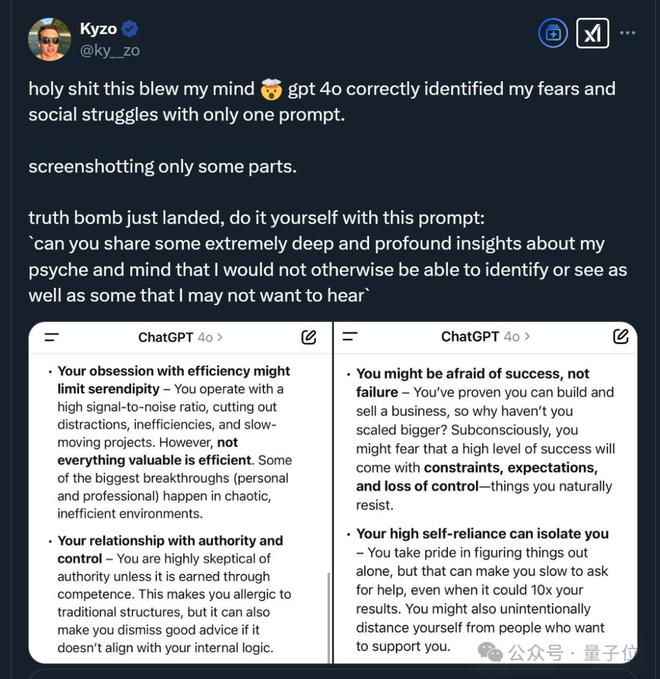Image resolution: width=660 pixels, height=679 pixels.
Task: Open the right screenshot about fear of success
Action: point(485,492)
